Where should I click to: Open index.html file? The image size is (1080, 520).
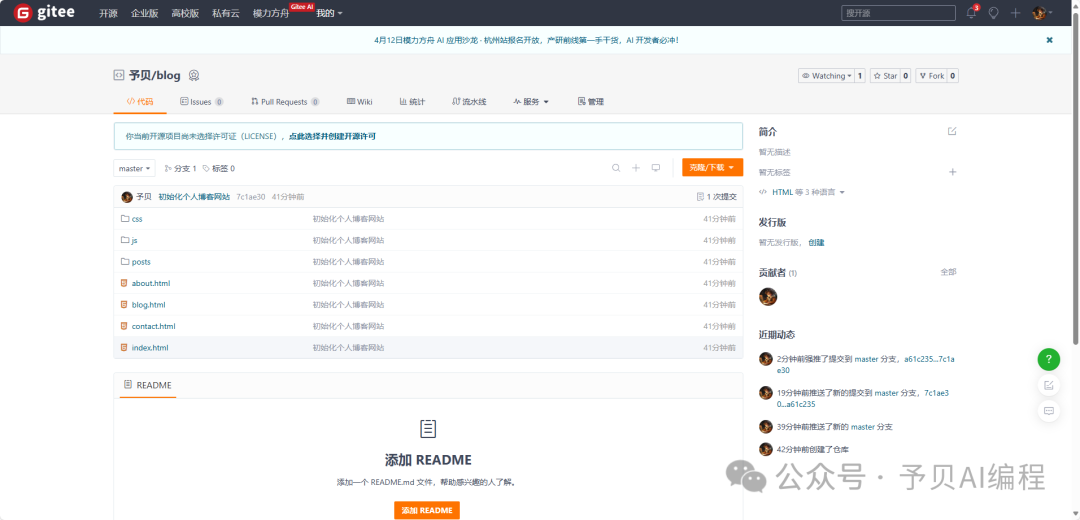pyautogui.click(x=149, y=348)
